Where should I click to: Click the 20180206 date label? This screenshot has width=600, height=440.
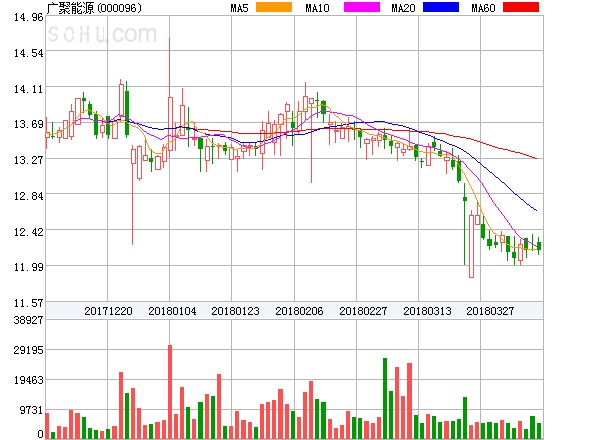(x=299, y=311)
